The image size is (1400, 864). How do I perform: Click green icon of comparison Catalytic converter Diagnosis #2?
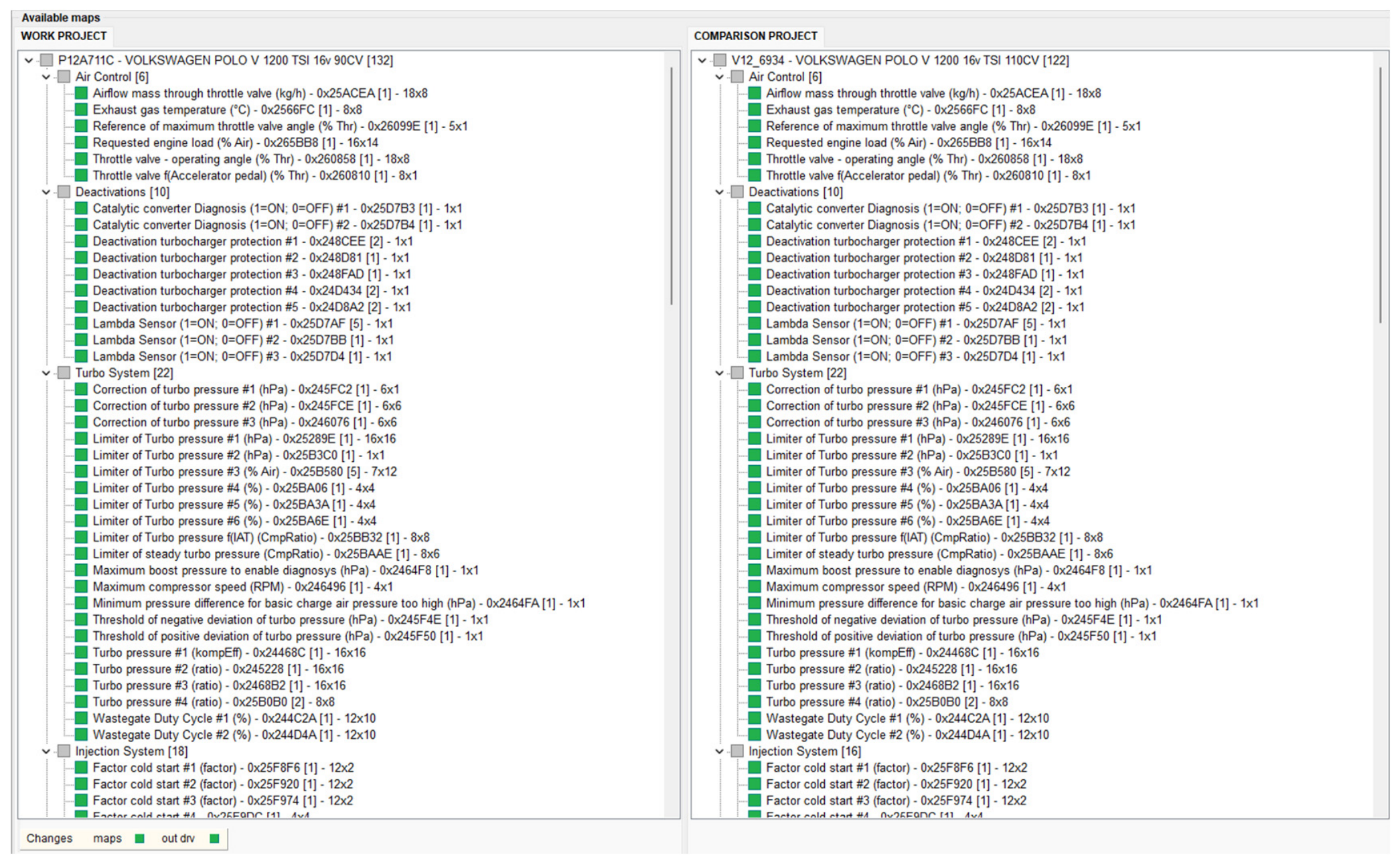click(x=755, y=225)
